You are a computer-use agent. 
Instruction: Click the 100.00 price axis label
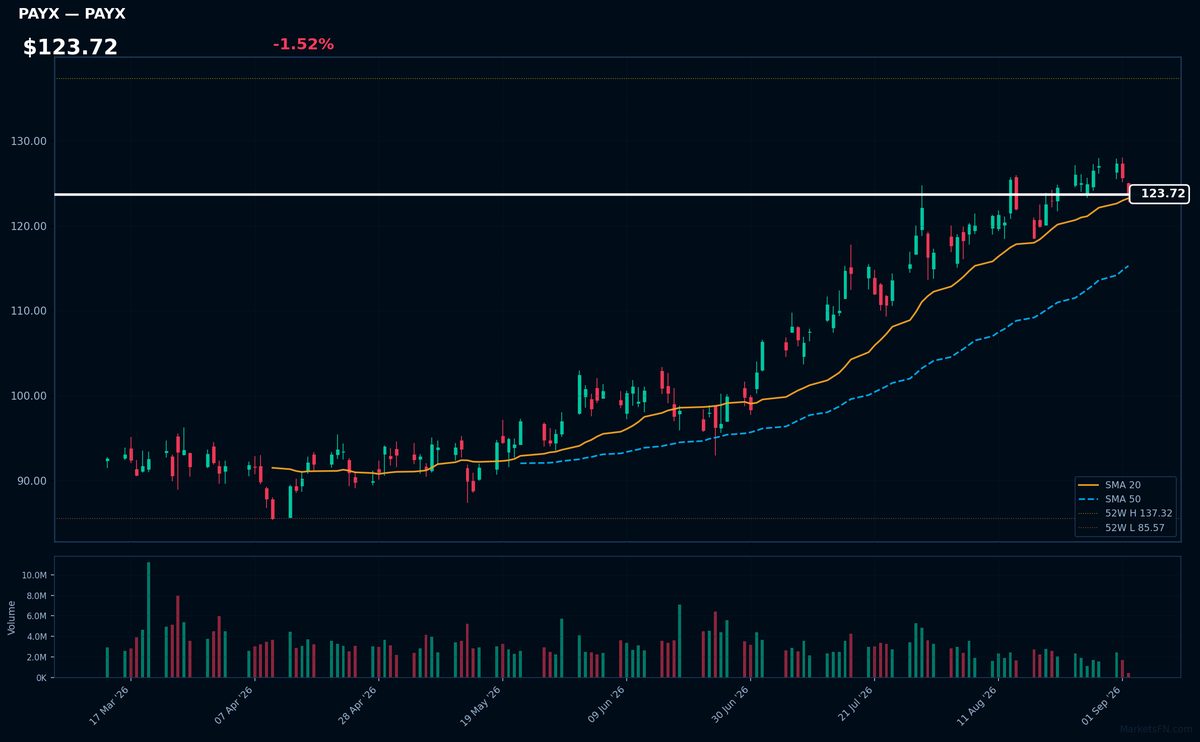30,396
